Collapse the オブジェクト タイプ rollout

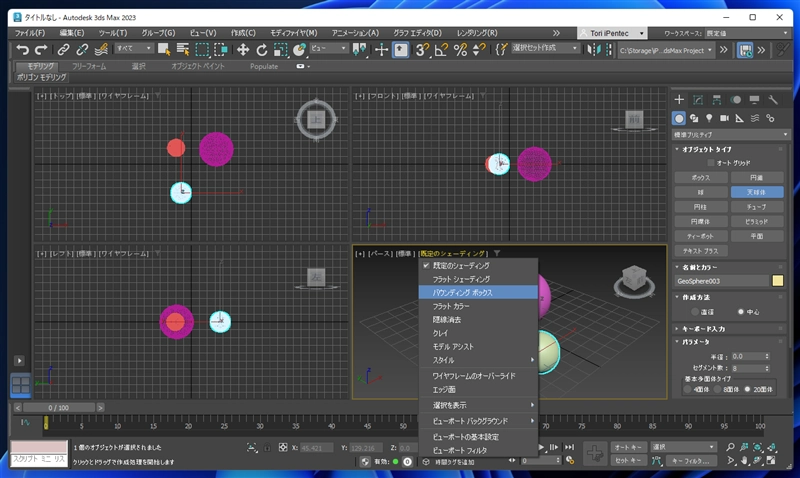click(707, 149)
